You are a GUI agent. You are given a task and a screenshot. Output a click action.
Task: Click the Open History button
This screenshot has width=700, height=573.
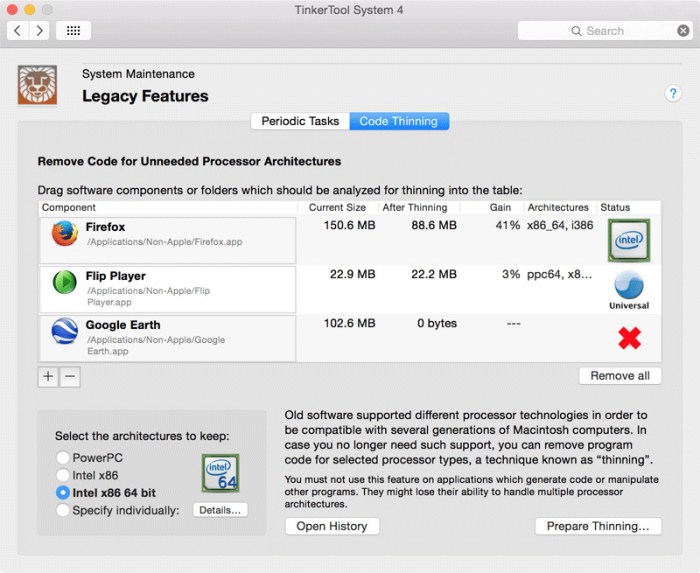[x=332, y=526]
